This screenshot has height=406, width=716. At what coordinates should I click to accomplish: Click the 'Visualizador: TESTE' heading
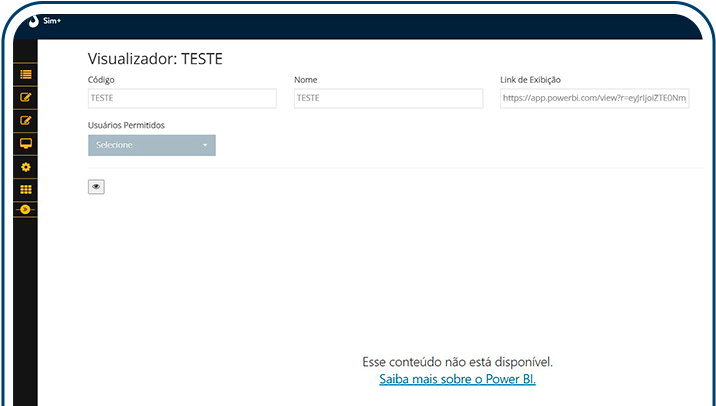(155, 59)
